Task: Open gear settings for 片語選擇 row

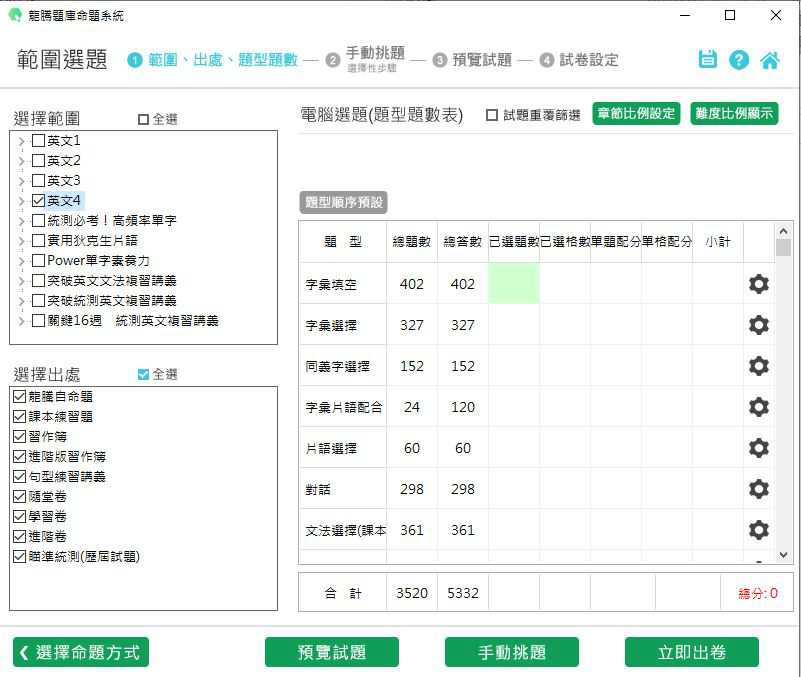Action: (x=759, y=448)
